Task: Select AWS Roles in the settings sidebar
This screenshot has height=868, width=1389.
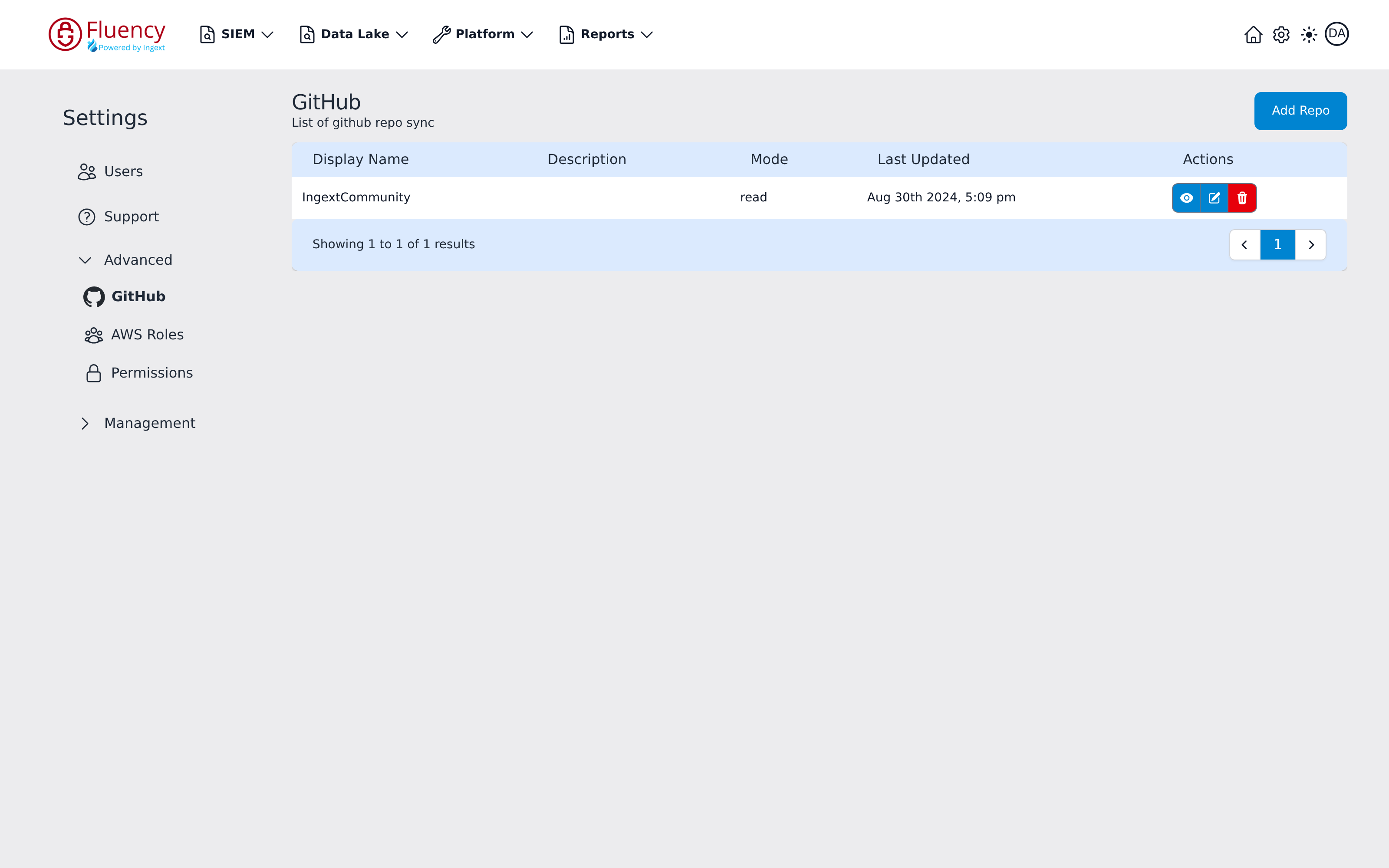Action: click(x=134, y=335)
